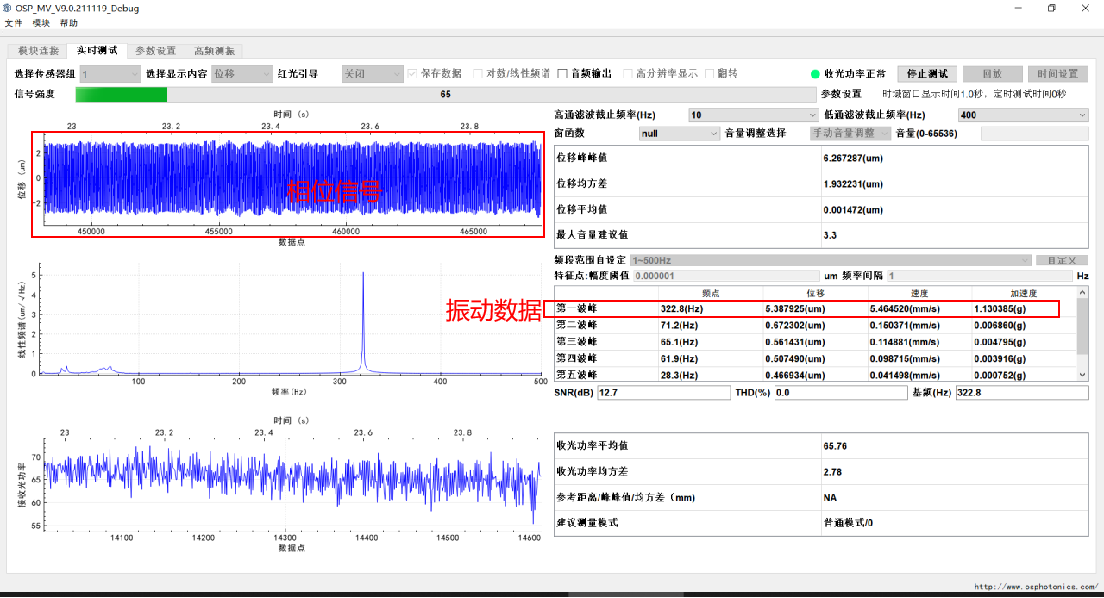Click the 音量(0-65536) input field

pyautogui.click(x=1034, y=133)
